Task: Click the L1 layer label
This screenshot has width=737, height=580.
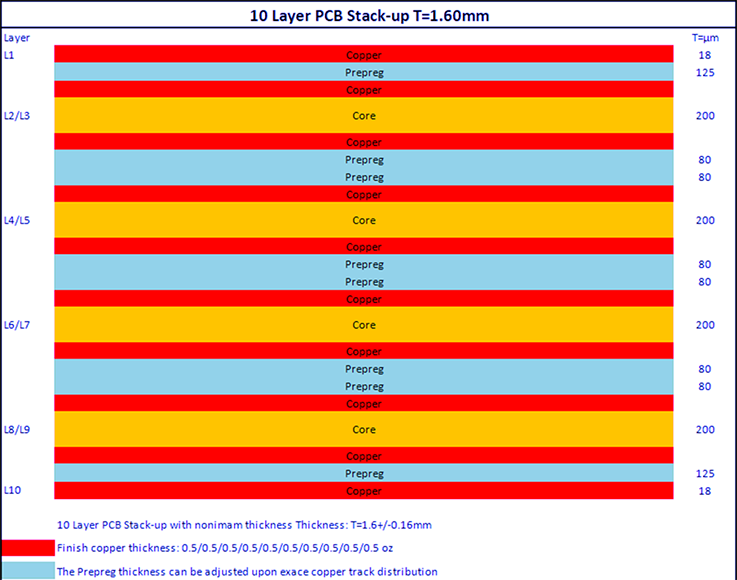Action: coord(9,55)
